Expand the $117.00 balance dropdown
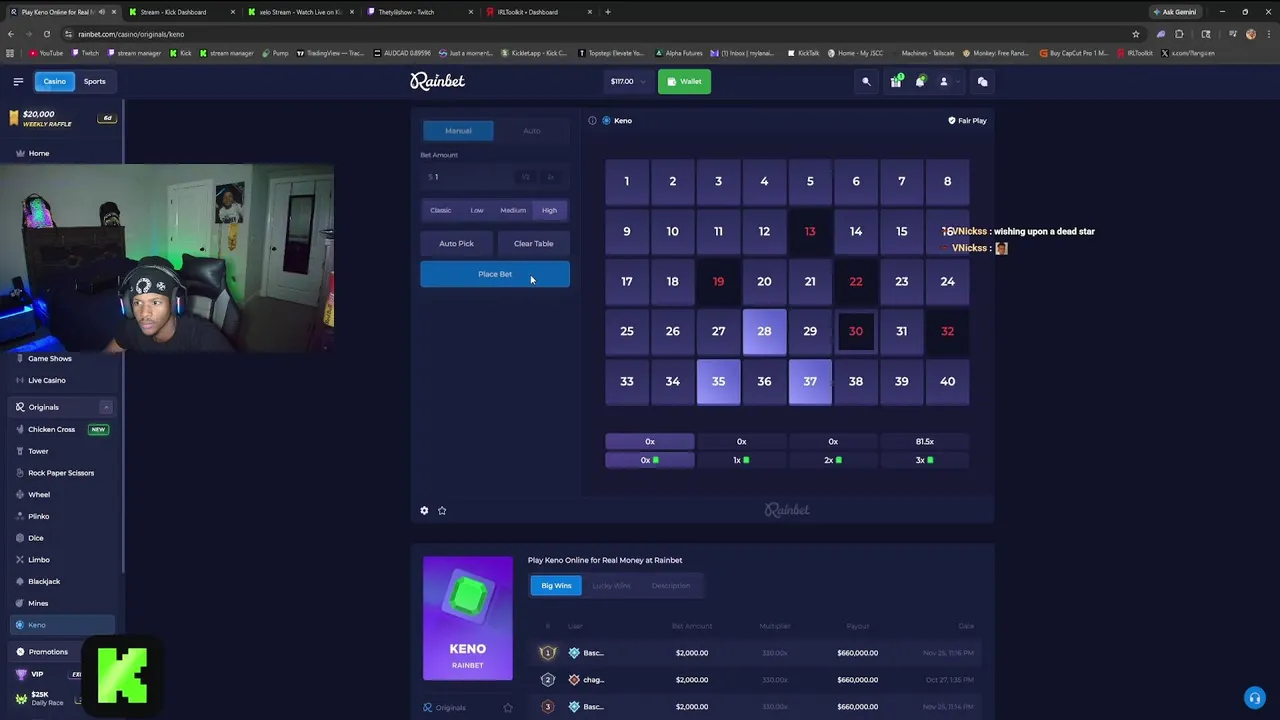The image size is (1280, 720). point(627,82)
